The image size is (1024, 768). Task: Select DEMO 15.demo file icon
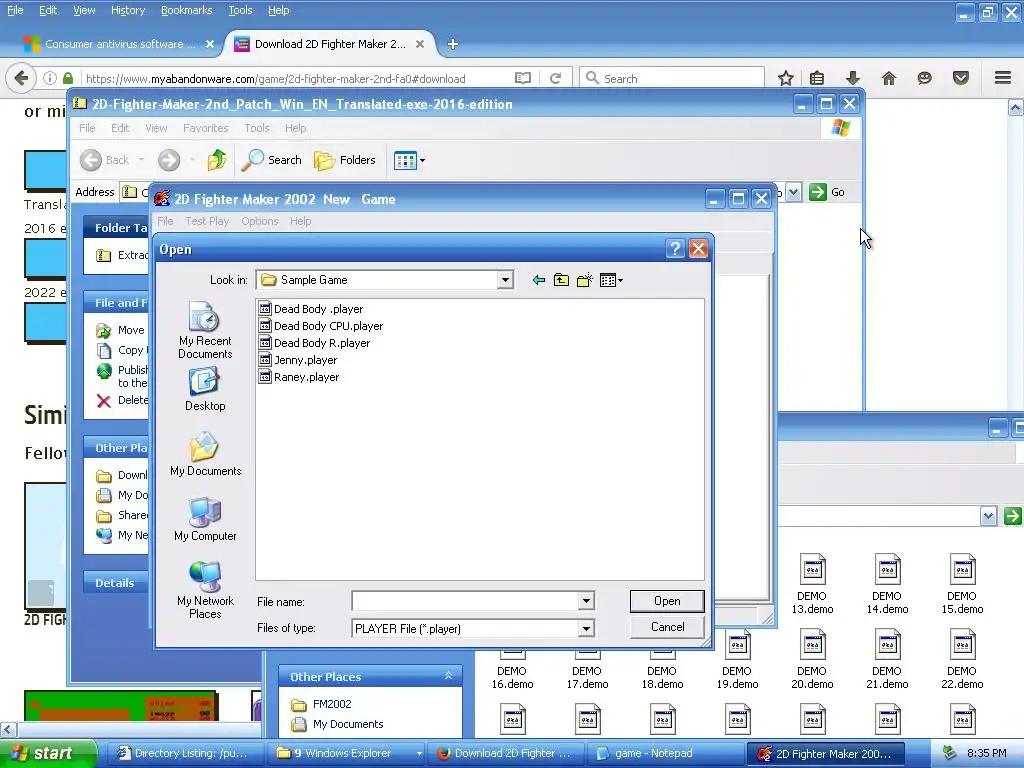coord(962,584)
